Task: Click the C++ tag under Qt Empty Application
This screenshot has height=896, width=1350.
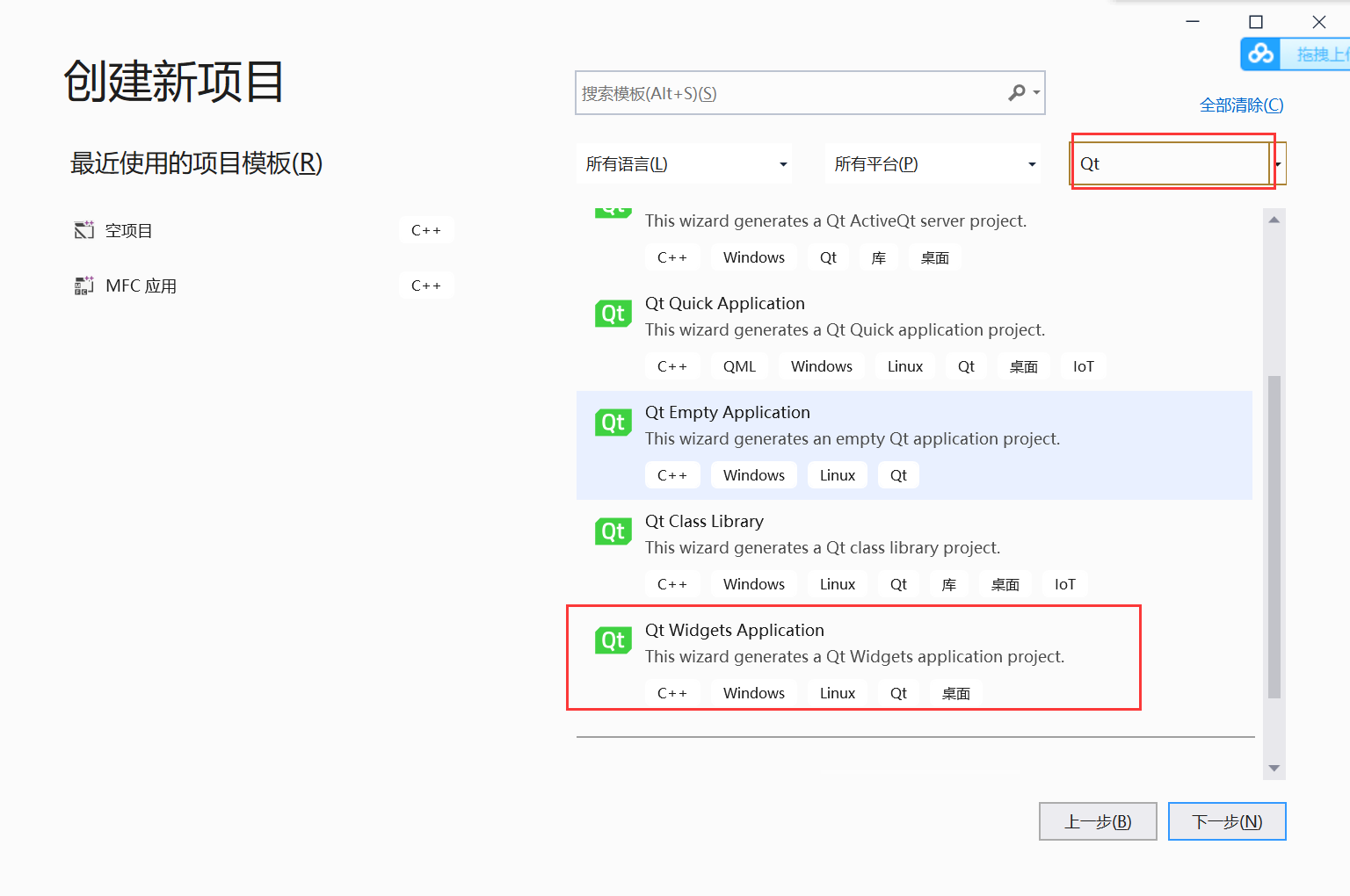Action: [672, 475]
